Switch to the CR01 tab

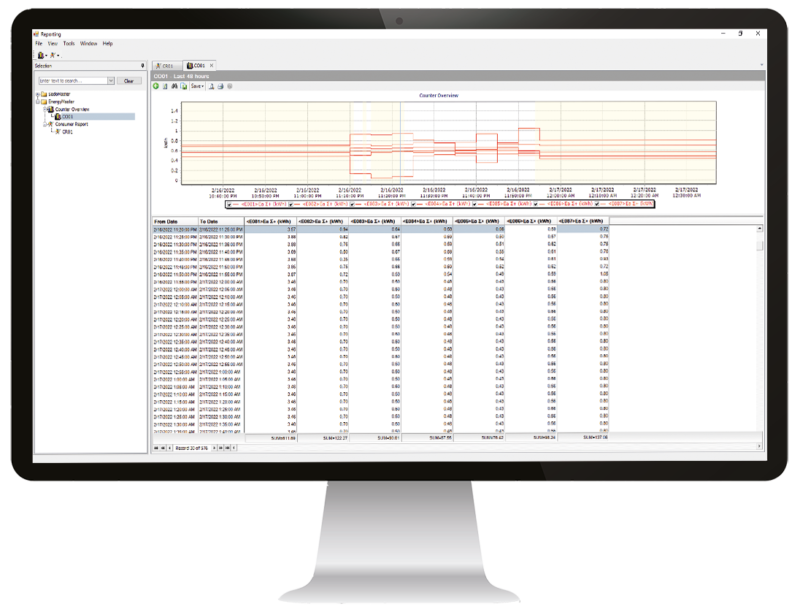pyautogui.click(x=165, y=65)
